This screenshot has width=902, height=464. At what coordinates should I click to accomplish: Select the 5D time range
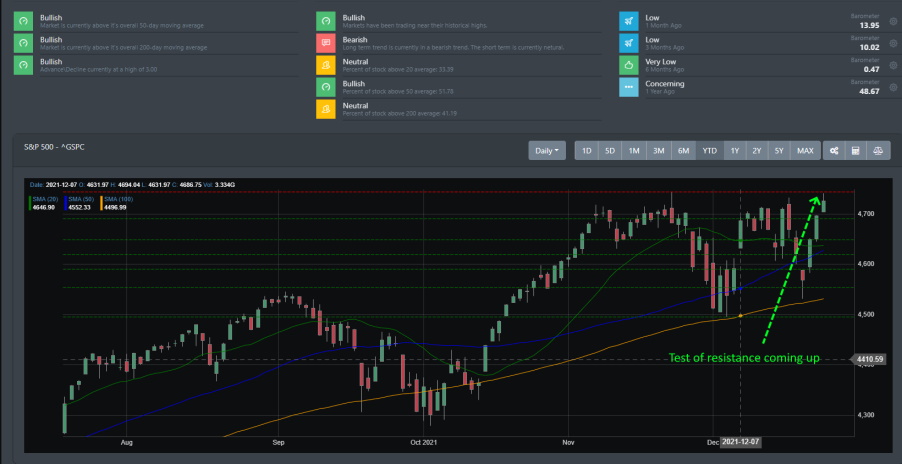coord(610,151)
